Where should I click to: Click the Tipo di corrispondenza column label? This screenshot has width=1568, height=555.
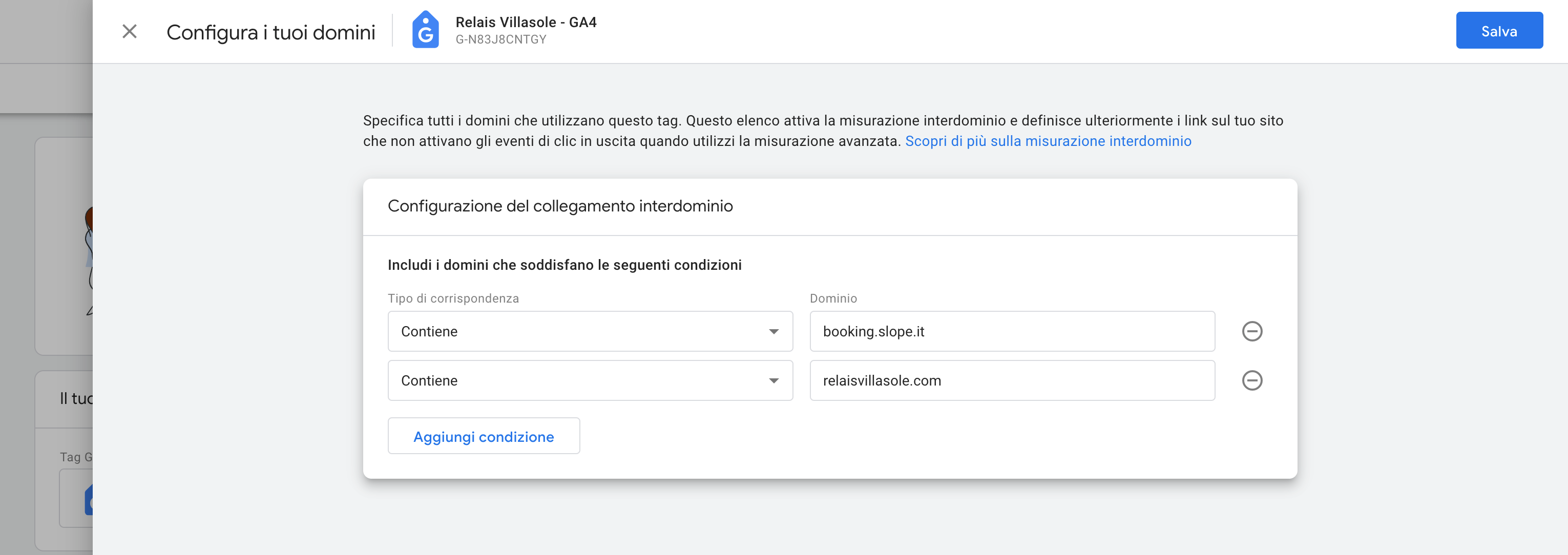click(453, 298)
